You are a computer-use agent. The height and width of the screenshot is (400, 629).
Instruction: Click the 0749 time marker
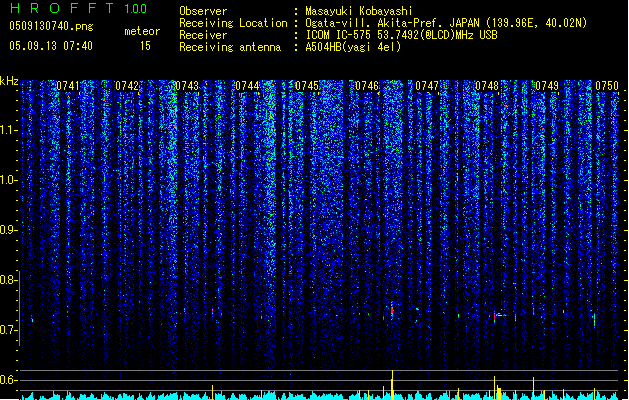[x=547, y=86]
